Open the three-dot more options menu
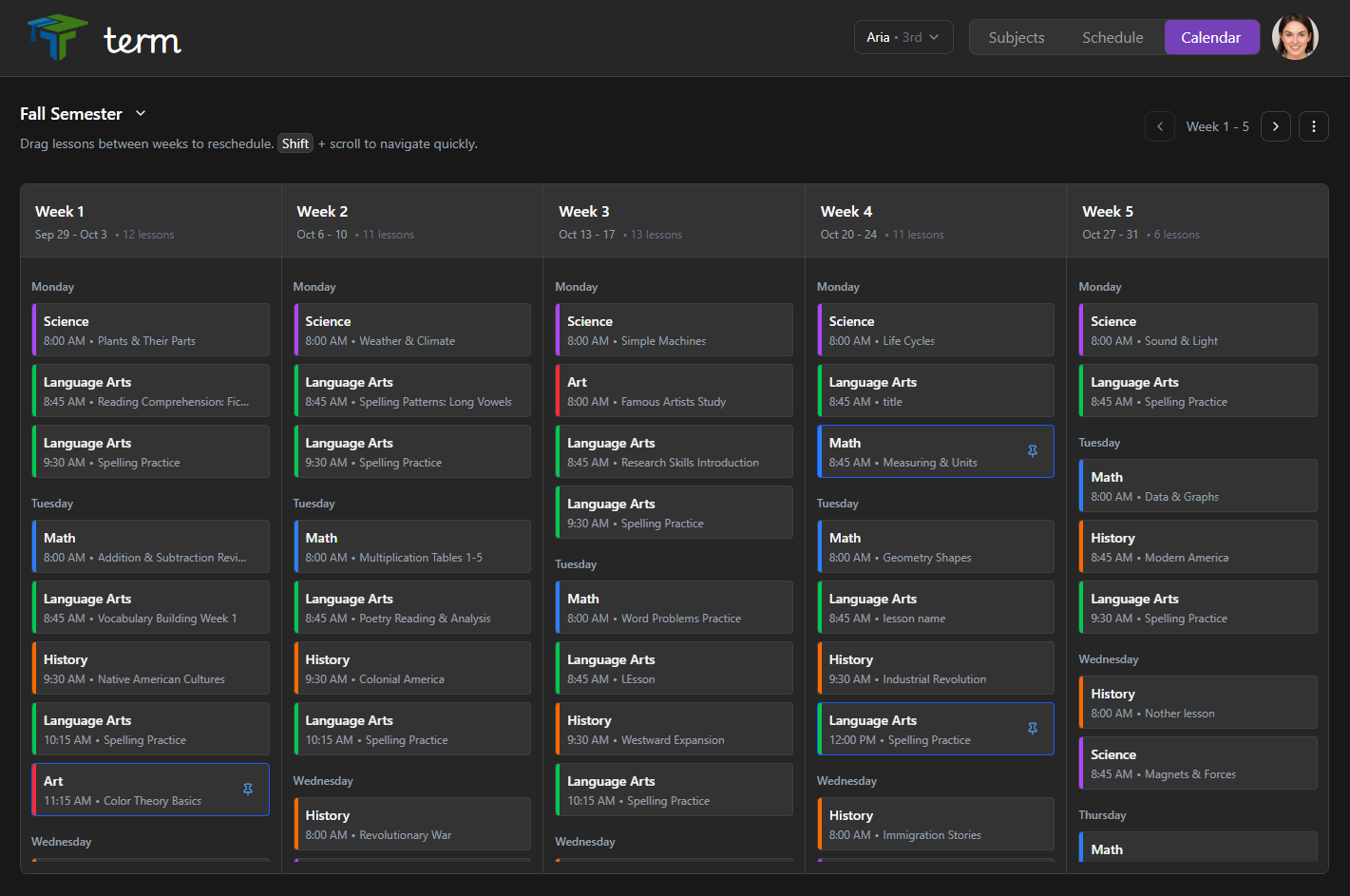The width and height of the screenshot is (1350, 896). point(1313,126)
